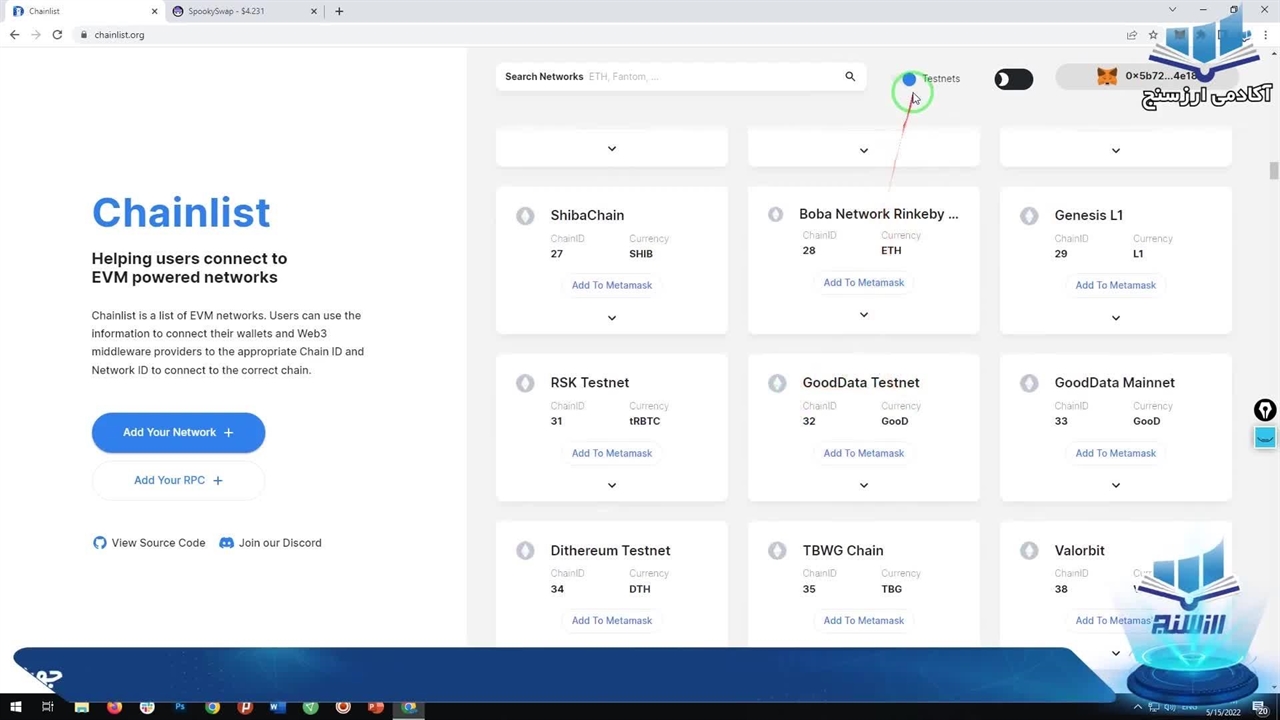This screenshot has height=720, width=1280.
Task: Switch to the SpookySwap tab
Action: 243,11
